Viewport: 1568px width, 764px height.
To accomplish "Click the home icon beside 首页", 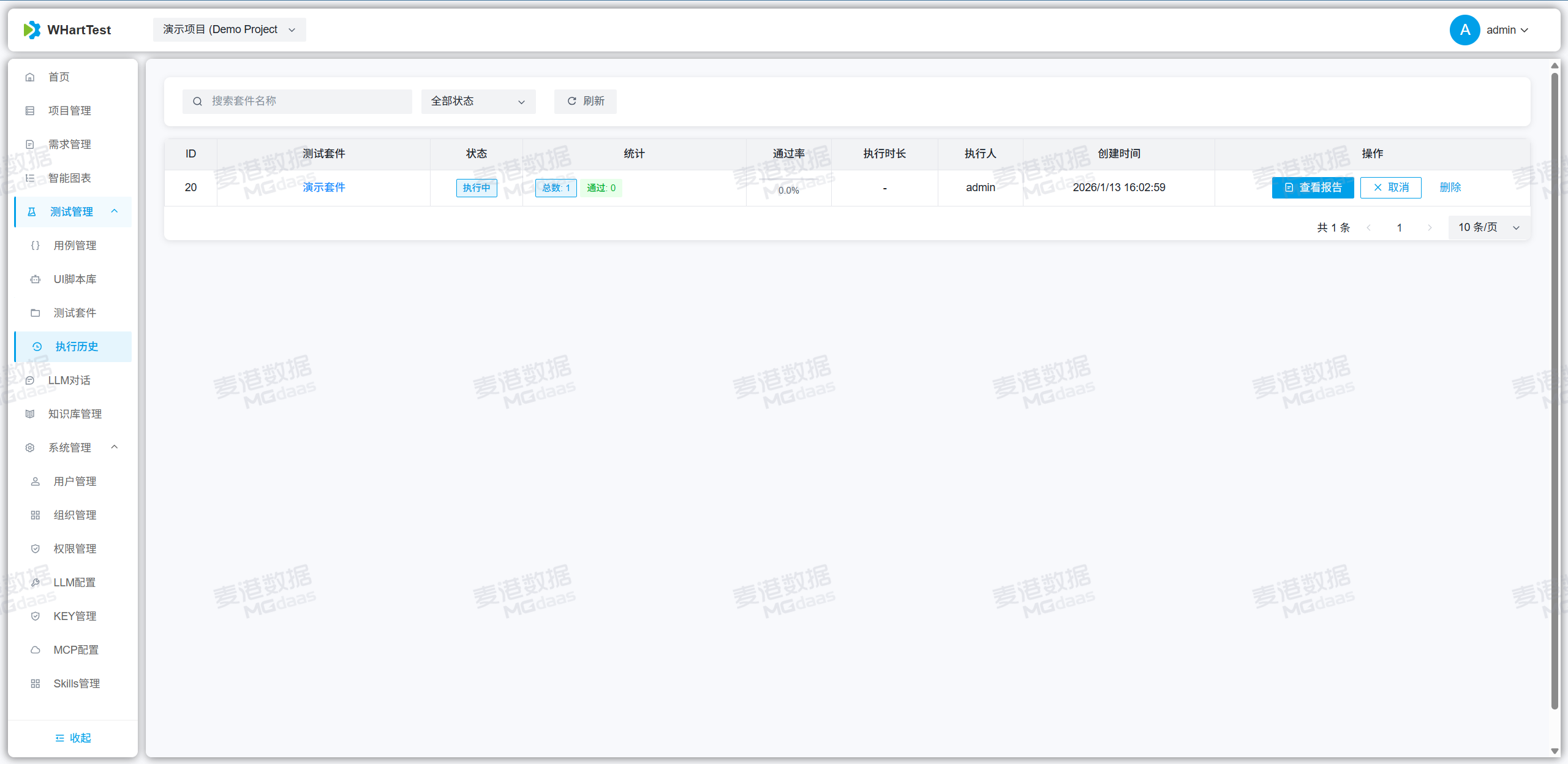I will [x=29, y=77].
